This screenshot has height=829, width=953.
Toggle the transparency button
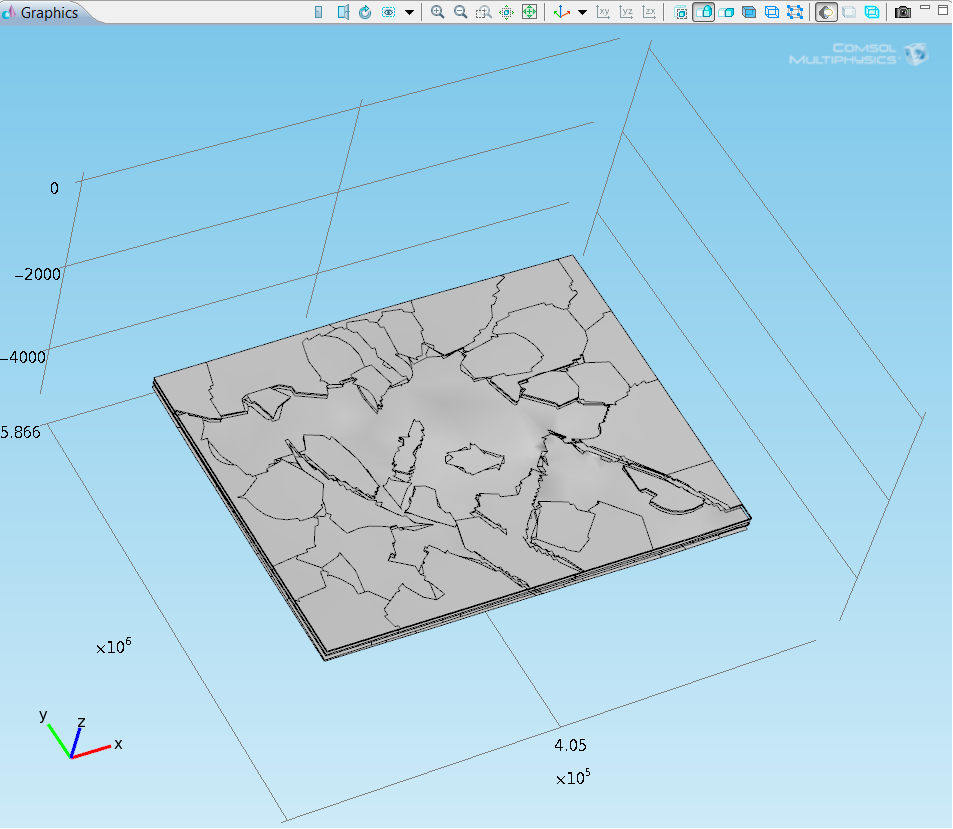pyautogui.click(x=849, y=12)
